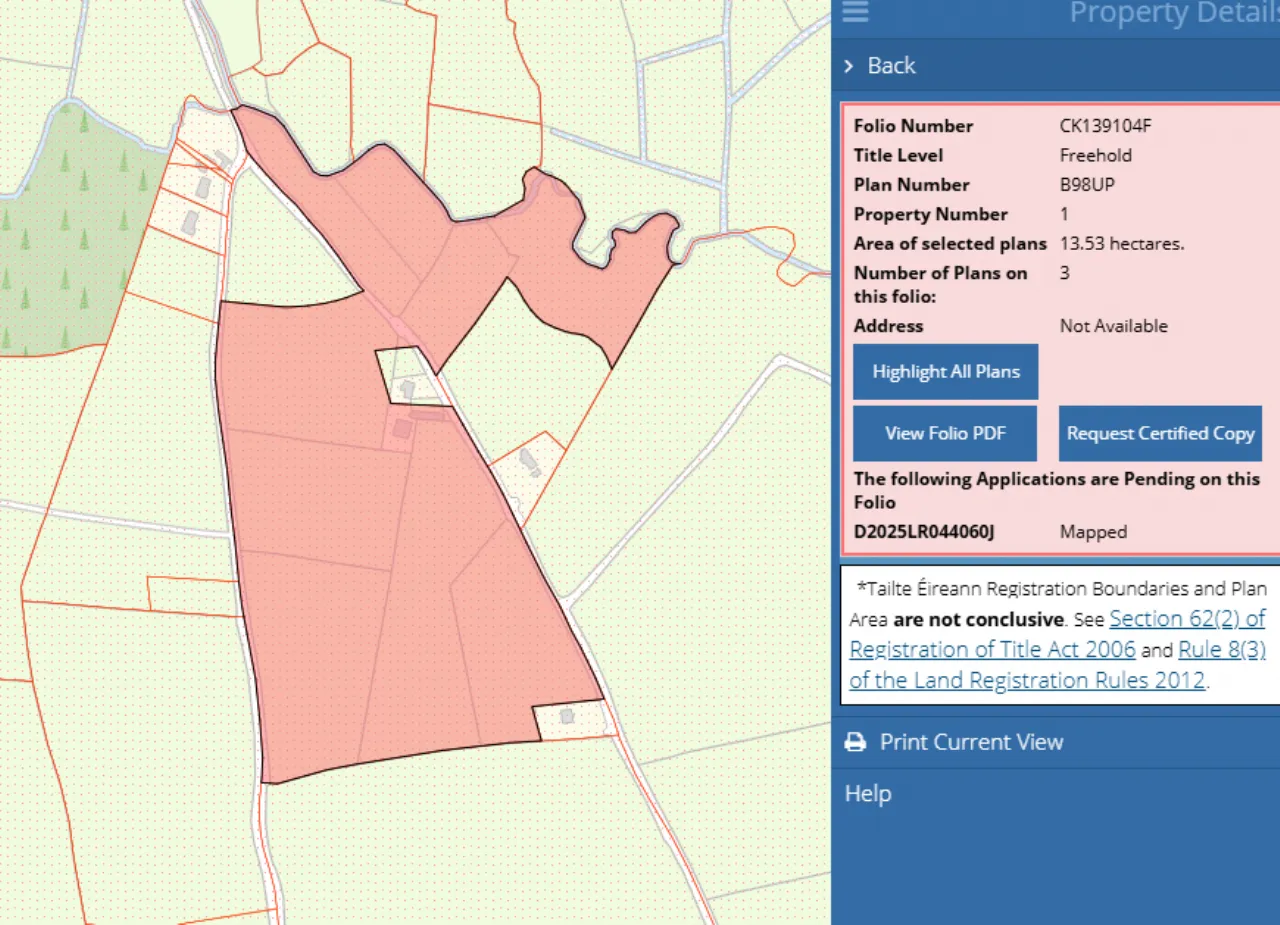1280x925 pixels.
Task: Click the printer icon beside Print Current View
Action: tap(855, 742)
